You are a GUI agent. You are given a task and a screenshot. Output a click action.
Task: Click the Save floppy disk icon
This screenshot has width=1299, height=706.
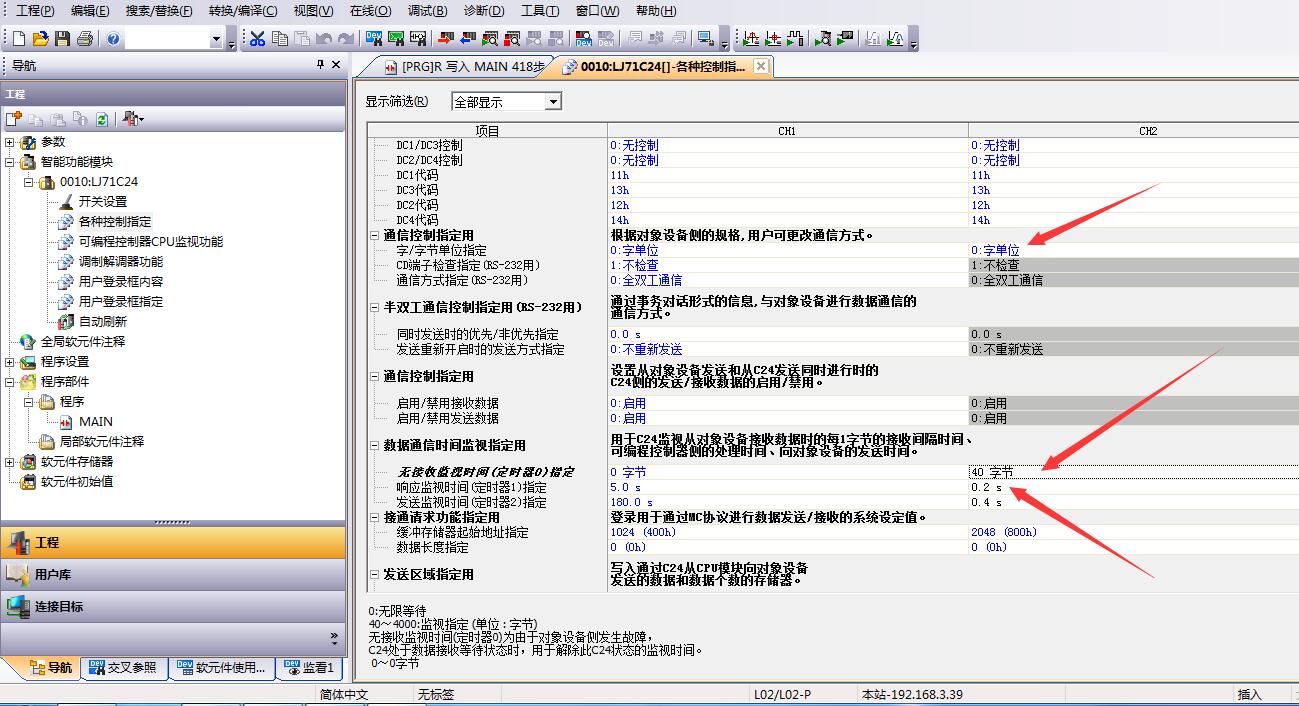pyautogui.click(x=62, y=39)
